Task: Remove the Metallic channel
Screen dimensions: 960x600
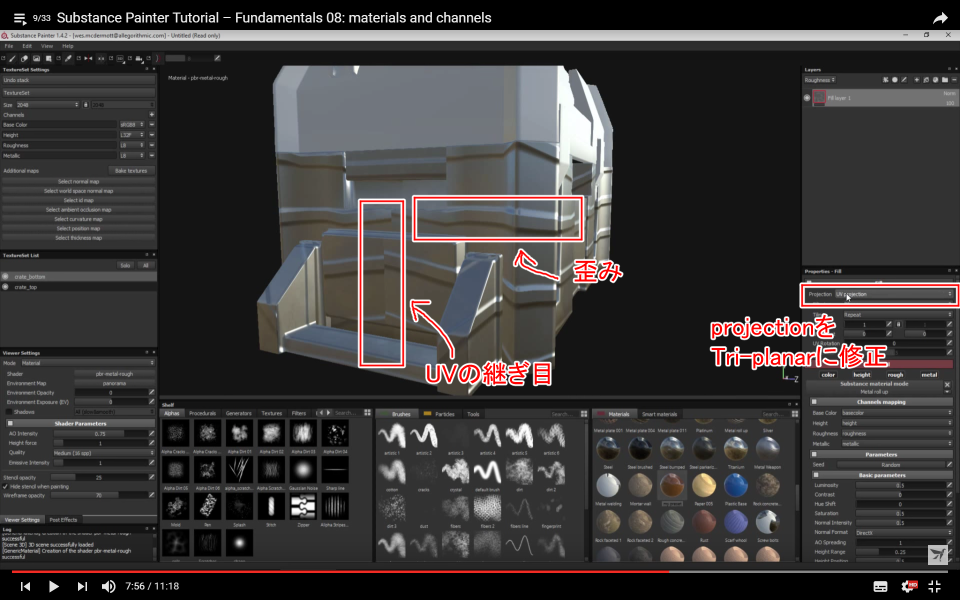Action: 151,156
